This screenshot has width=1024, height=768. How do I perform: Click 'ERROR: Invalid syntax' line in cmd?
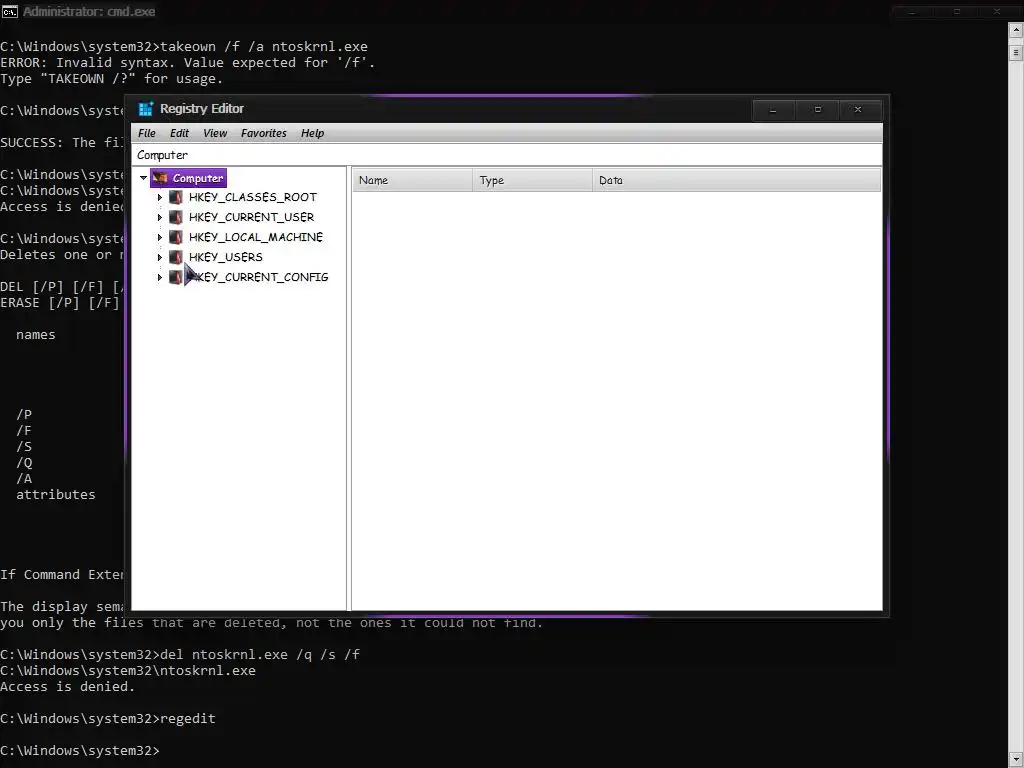pos(187,63)
